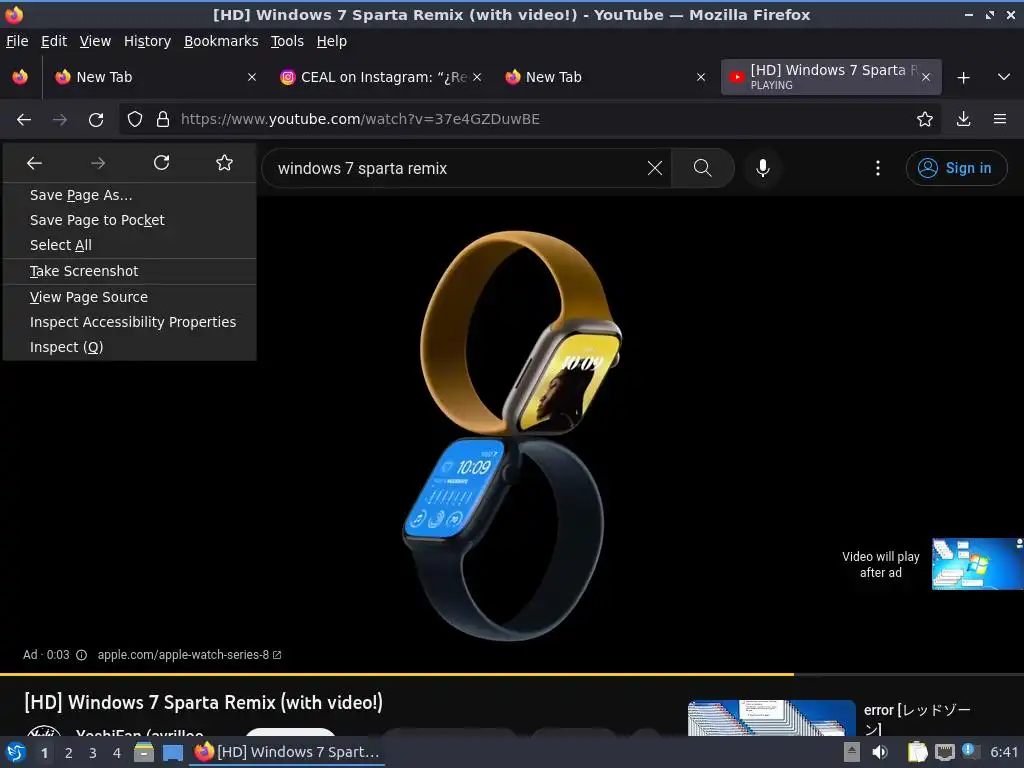Open the Firefox hamburger application menu

(x=999, y=120)
